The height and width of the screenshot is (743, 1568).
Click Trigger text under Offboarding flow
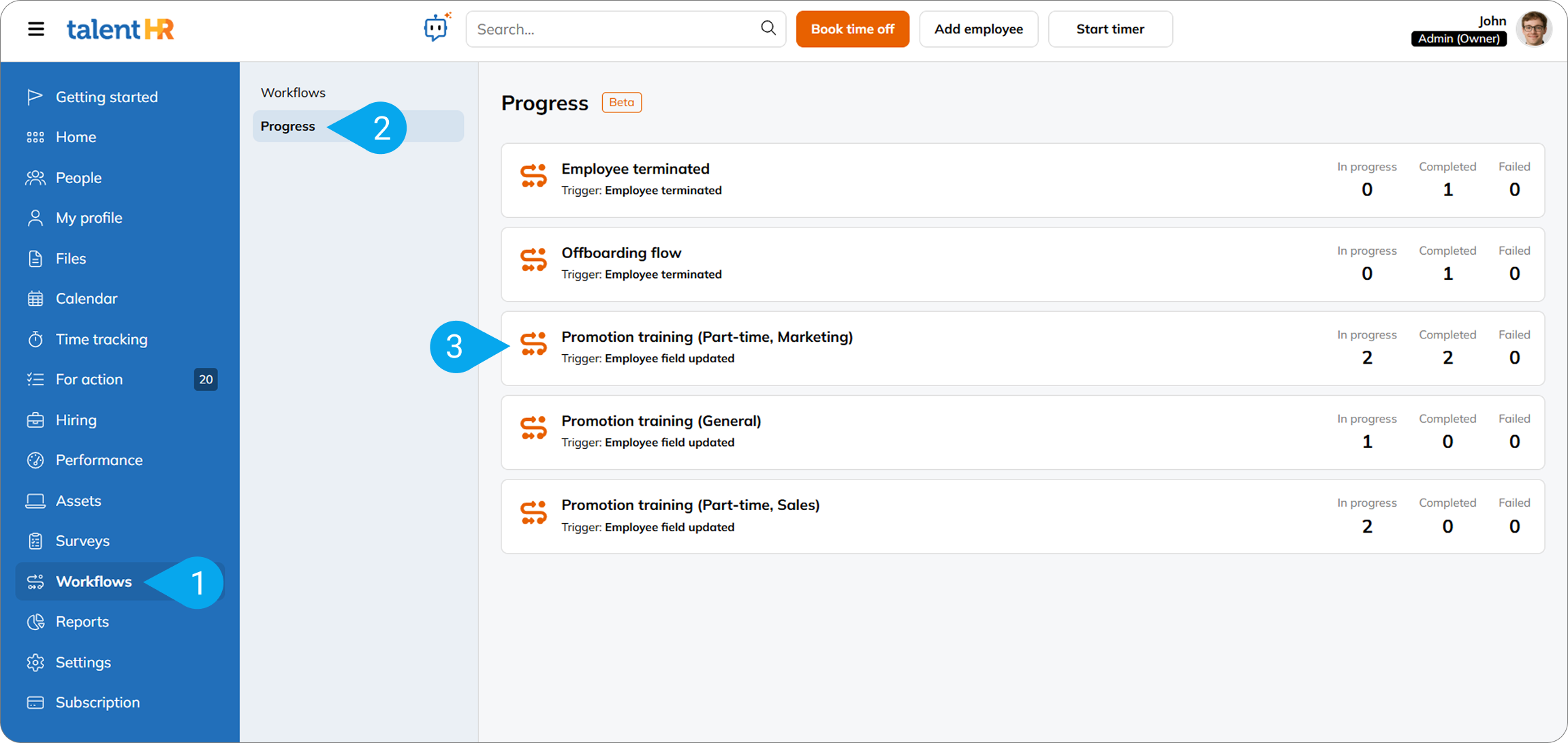tap(641, 274)
